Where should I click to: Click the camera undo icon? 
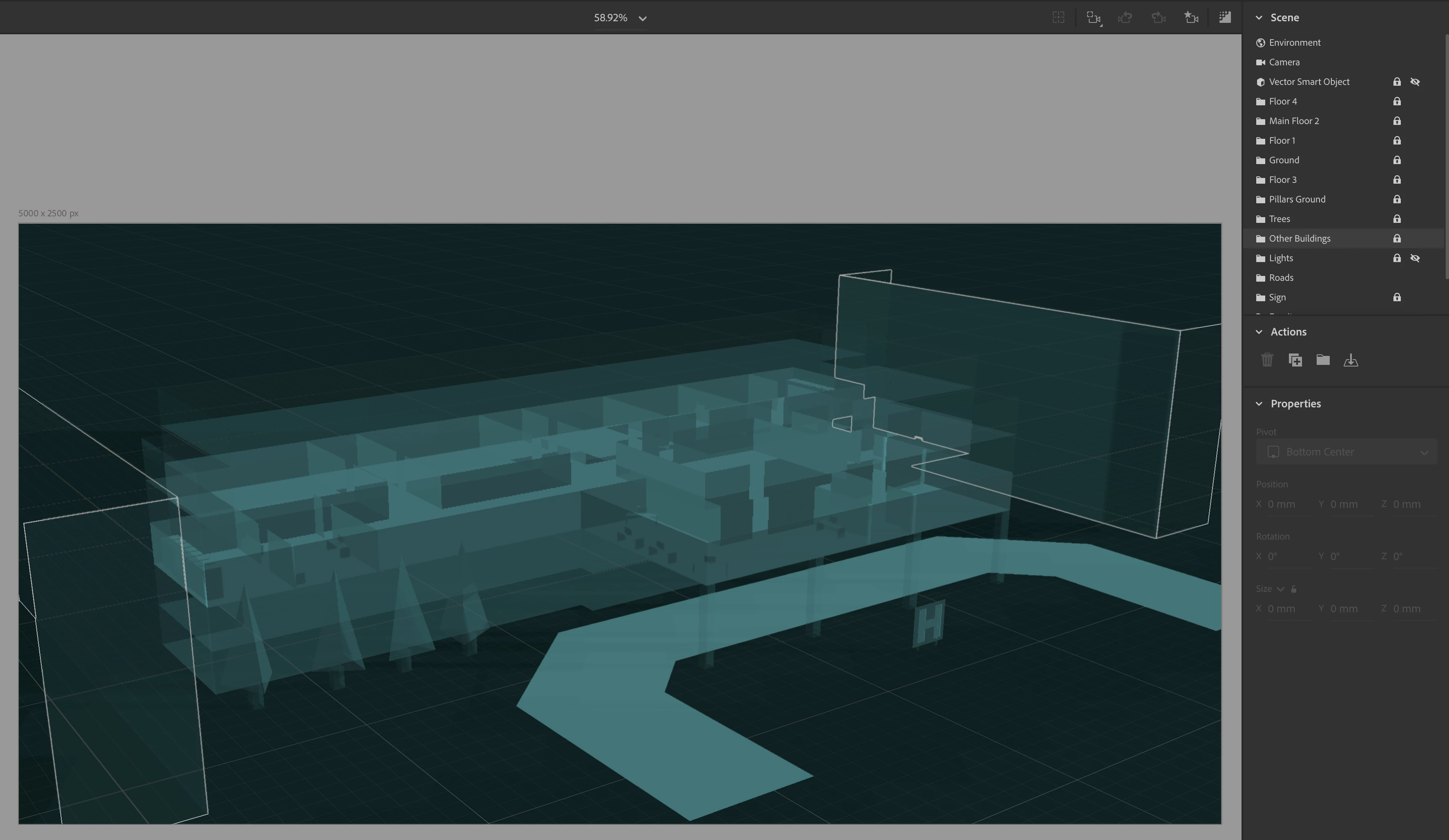(1125, 18)
